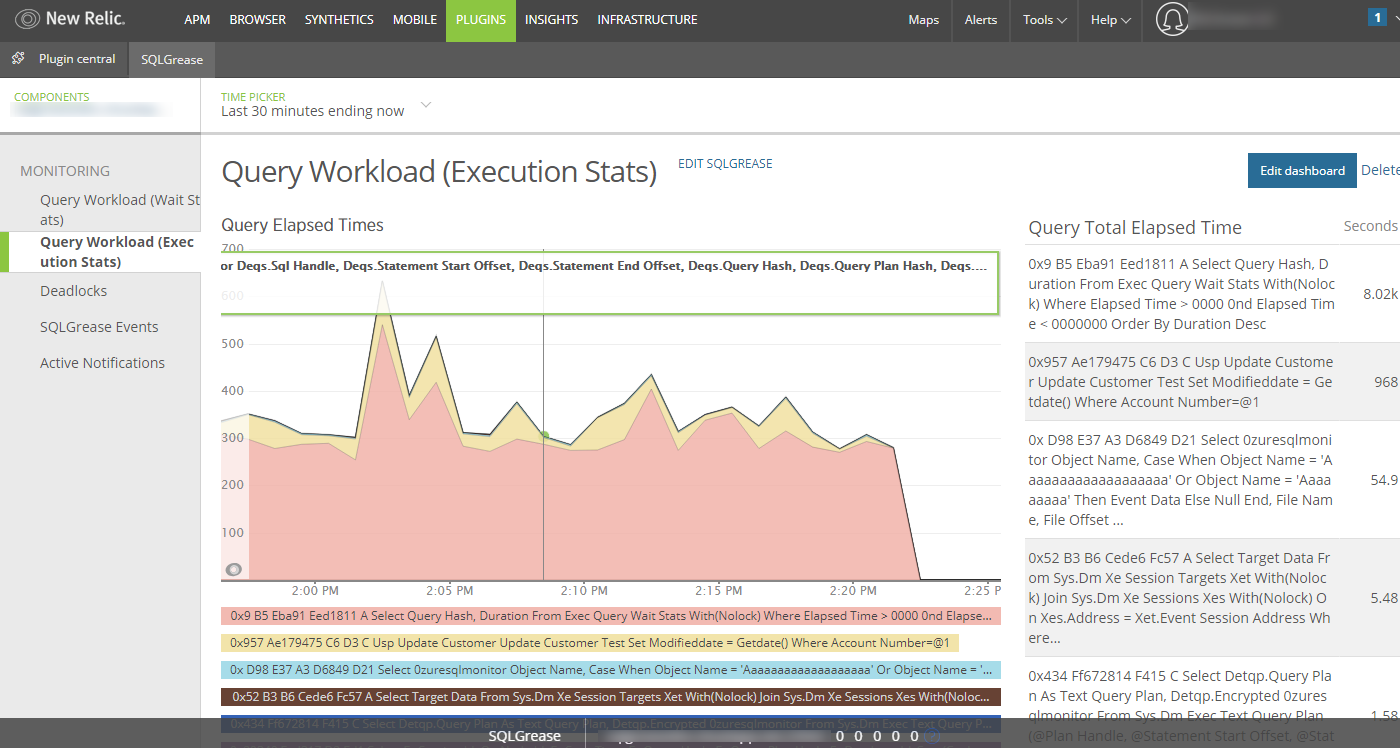Click the chart tooltip with Deqs.Sql Handle text
Viewport: 1400px width, 748px height.
pos(610,283)
